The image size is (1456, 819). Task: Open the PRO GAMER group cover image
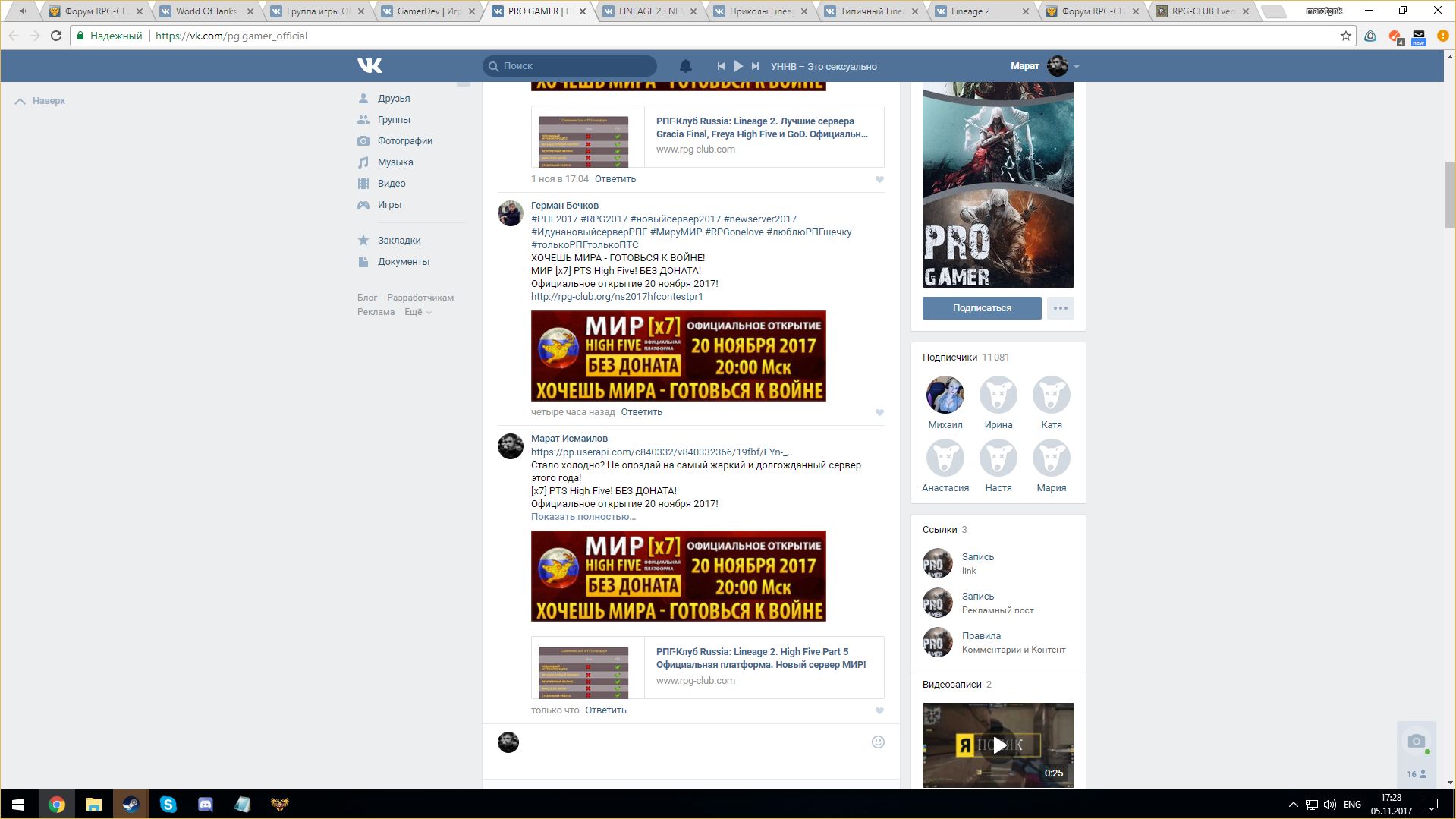tap(998, 184)
